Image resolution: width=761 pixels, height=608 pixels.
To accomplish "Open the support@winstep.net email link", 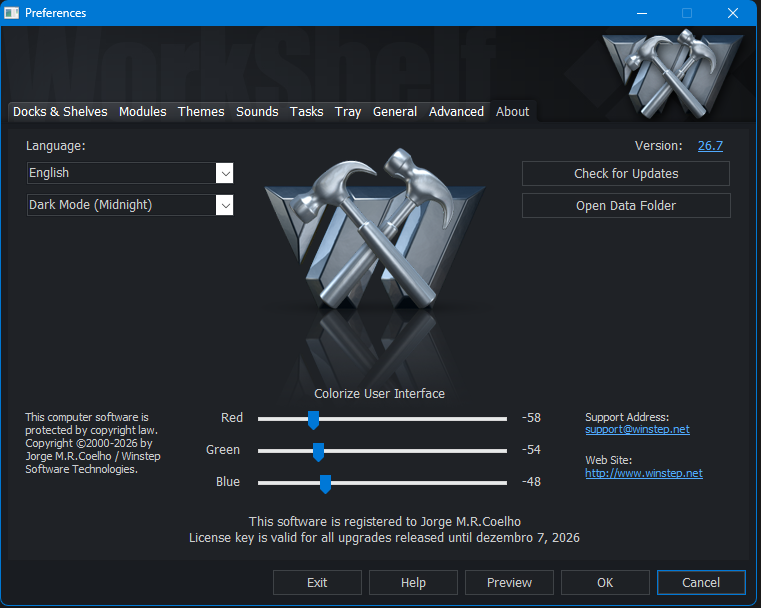I will (x=637, y=429).
